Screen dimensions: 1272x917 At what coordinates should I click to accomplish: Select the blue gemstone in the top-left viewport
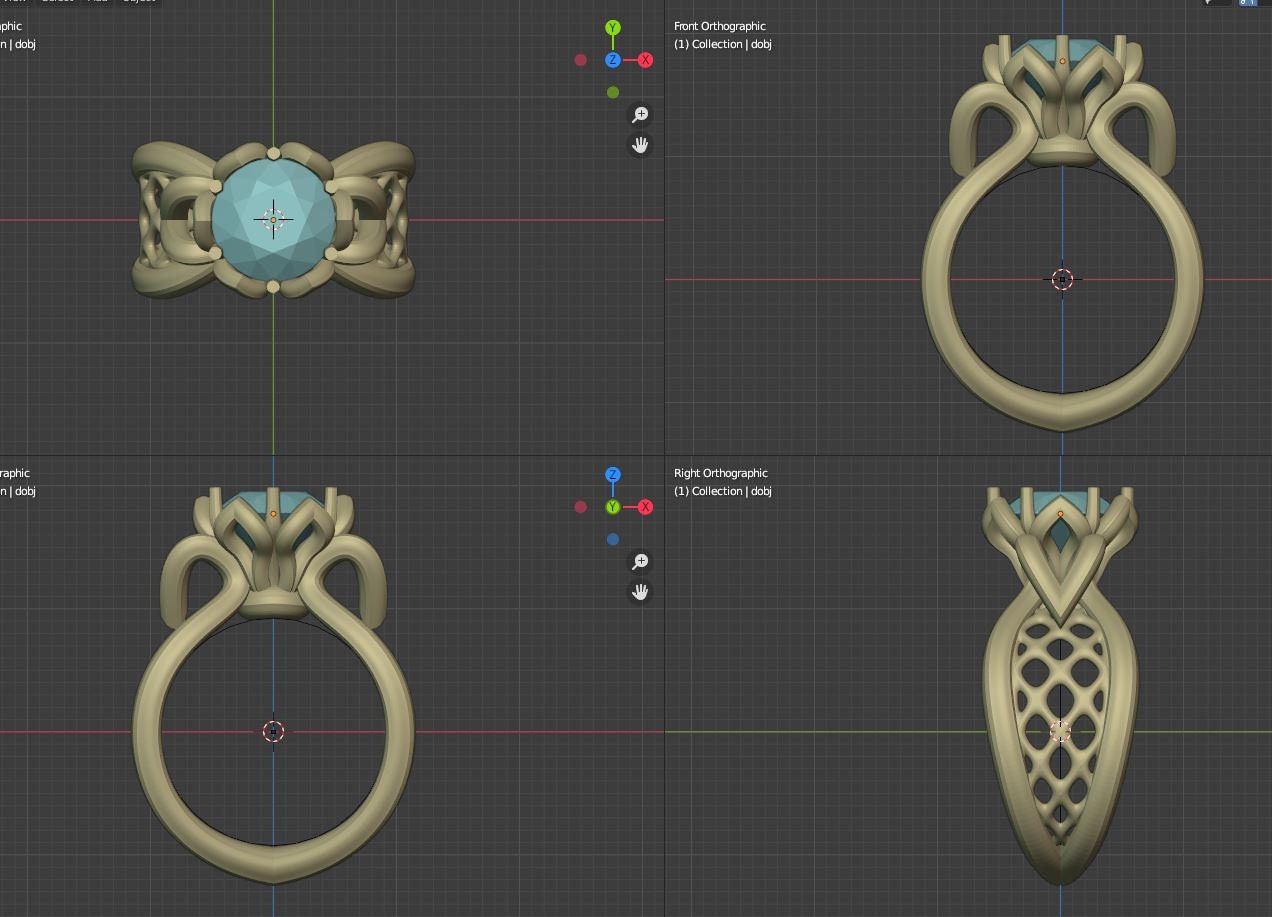pyautogui.click(x=273, y=220)
